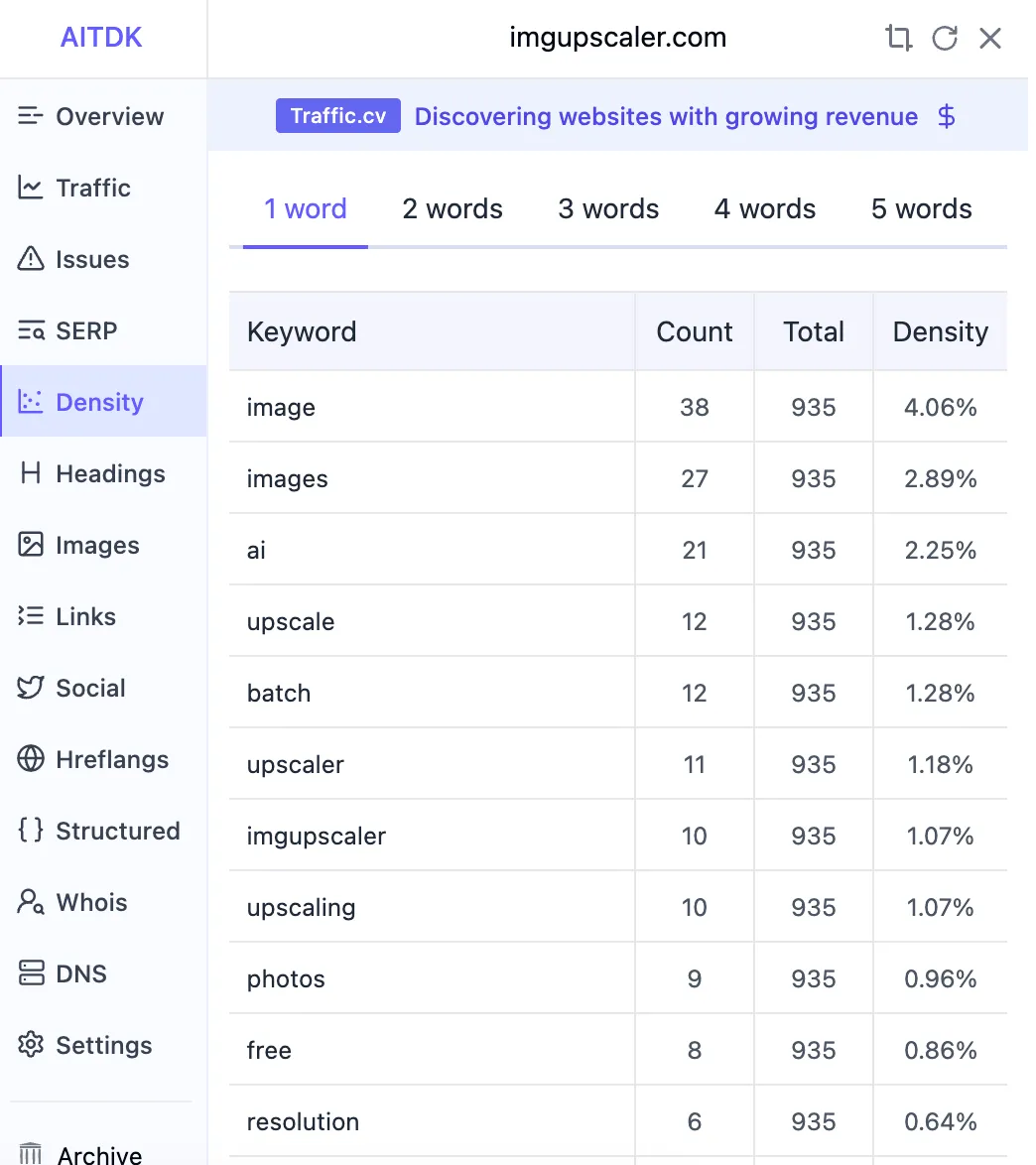Viewport: 1036px width, 1165px height.
Task: Click the SERP search-list icon
Action: coord(31,329)
